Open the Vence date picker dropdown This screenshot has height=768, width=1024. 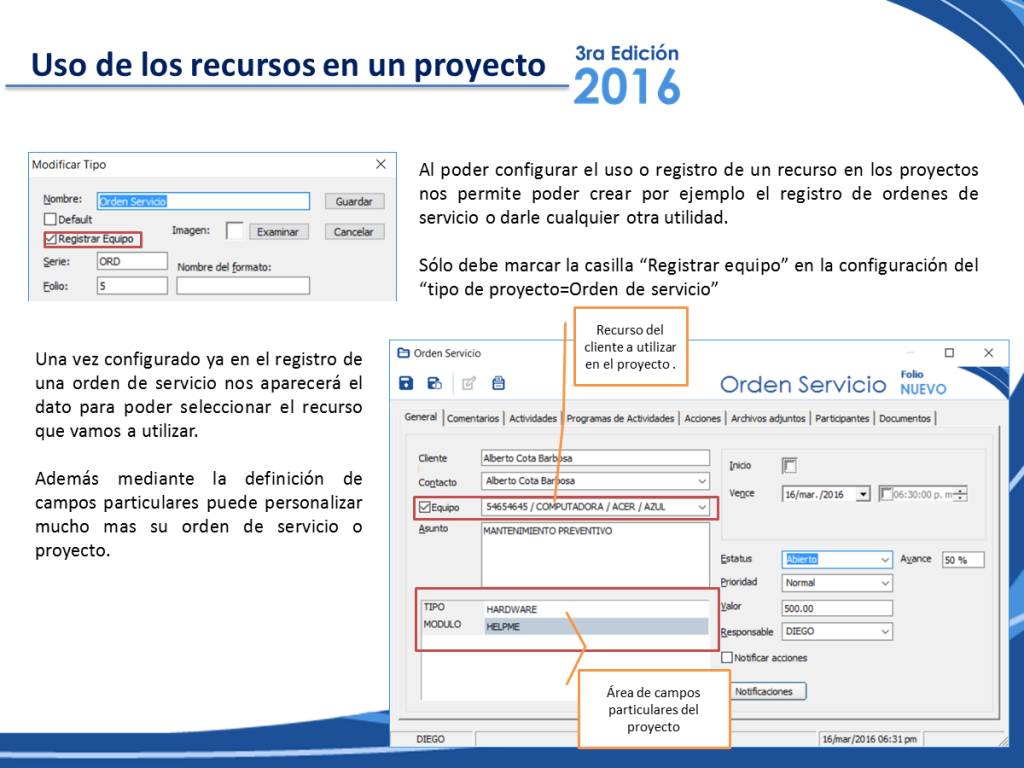coord(863,494)
